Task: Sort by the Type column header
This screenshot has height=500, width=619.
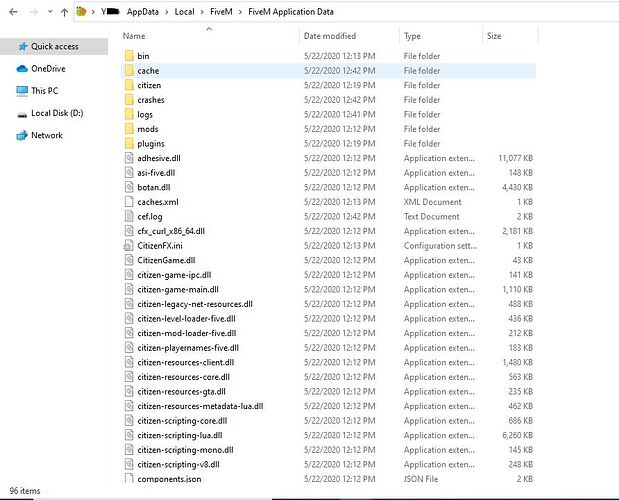Action: click(x=412, y=36)
